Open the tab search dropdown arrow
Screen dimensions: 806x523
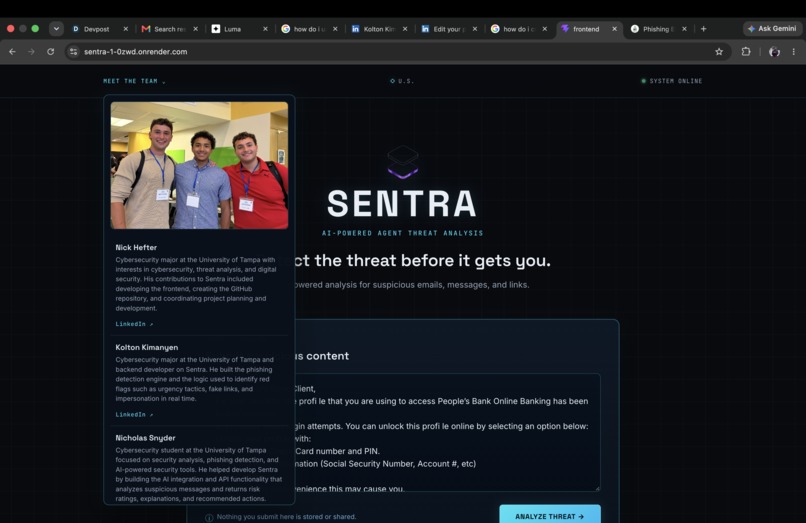click(x=56, y=29)
